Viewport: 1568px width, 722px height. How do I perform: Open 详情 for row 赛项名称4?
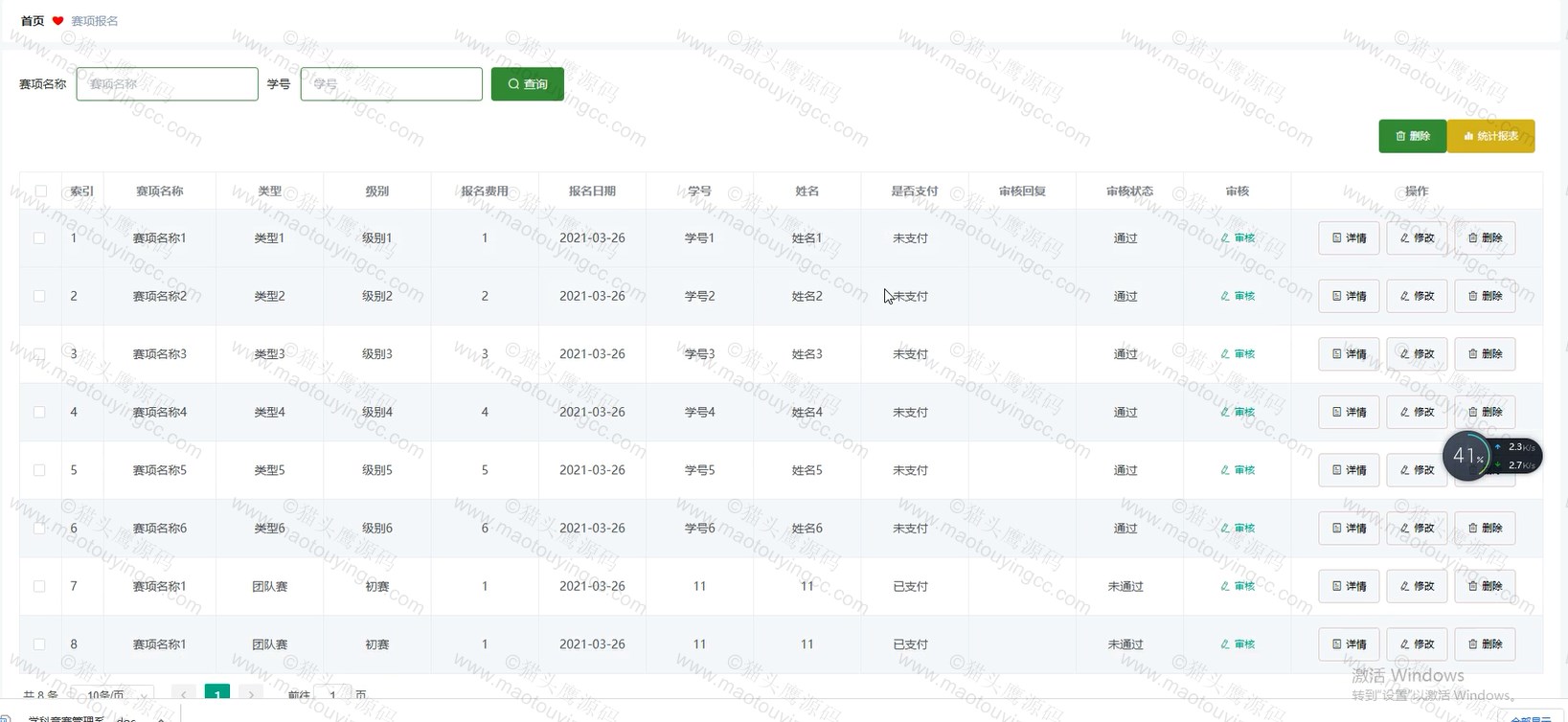point(1349,412)
